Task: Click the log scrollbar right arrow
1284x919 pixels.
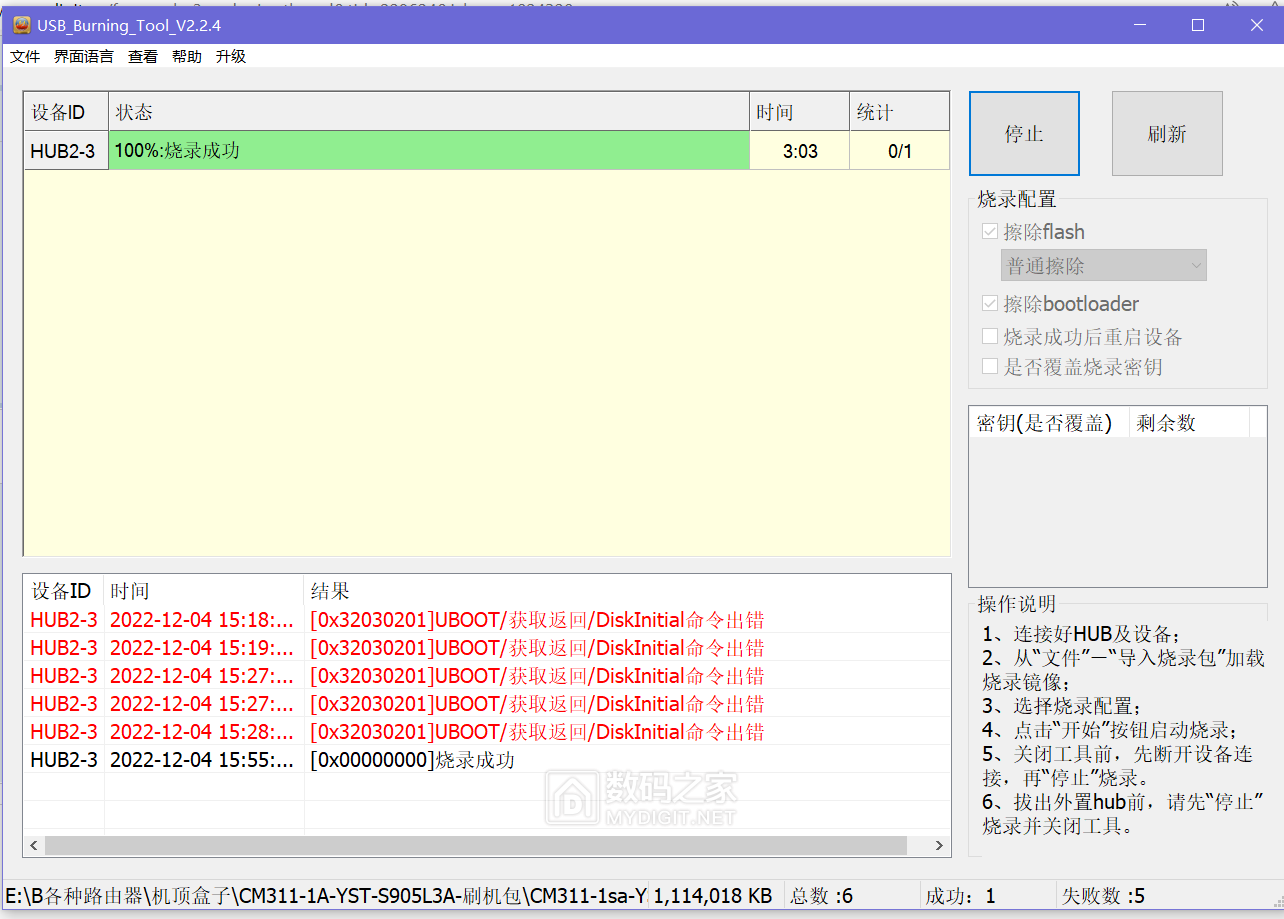Action: point(939,846)
